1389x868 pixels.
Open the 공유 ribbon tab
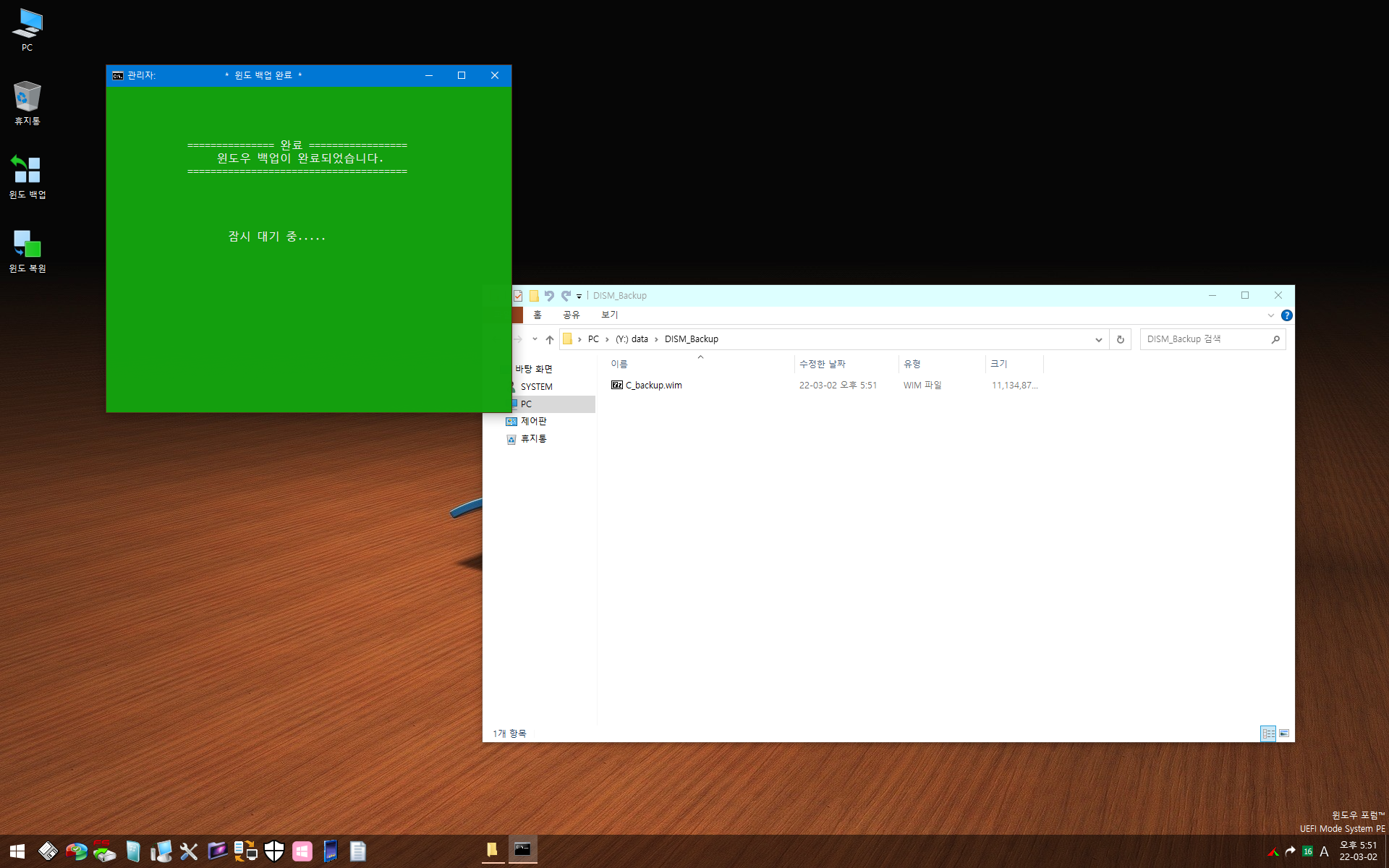click(572, 315)
